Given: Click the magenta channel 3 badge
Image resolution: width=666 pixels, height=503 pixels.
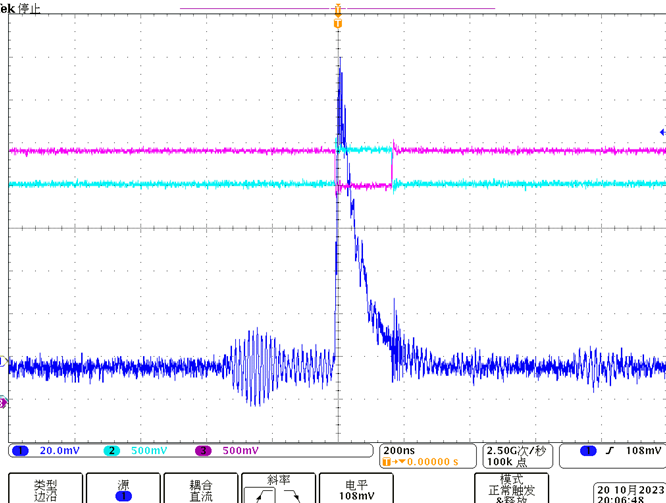Looking at the screenshot, I should point(203,451).
